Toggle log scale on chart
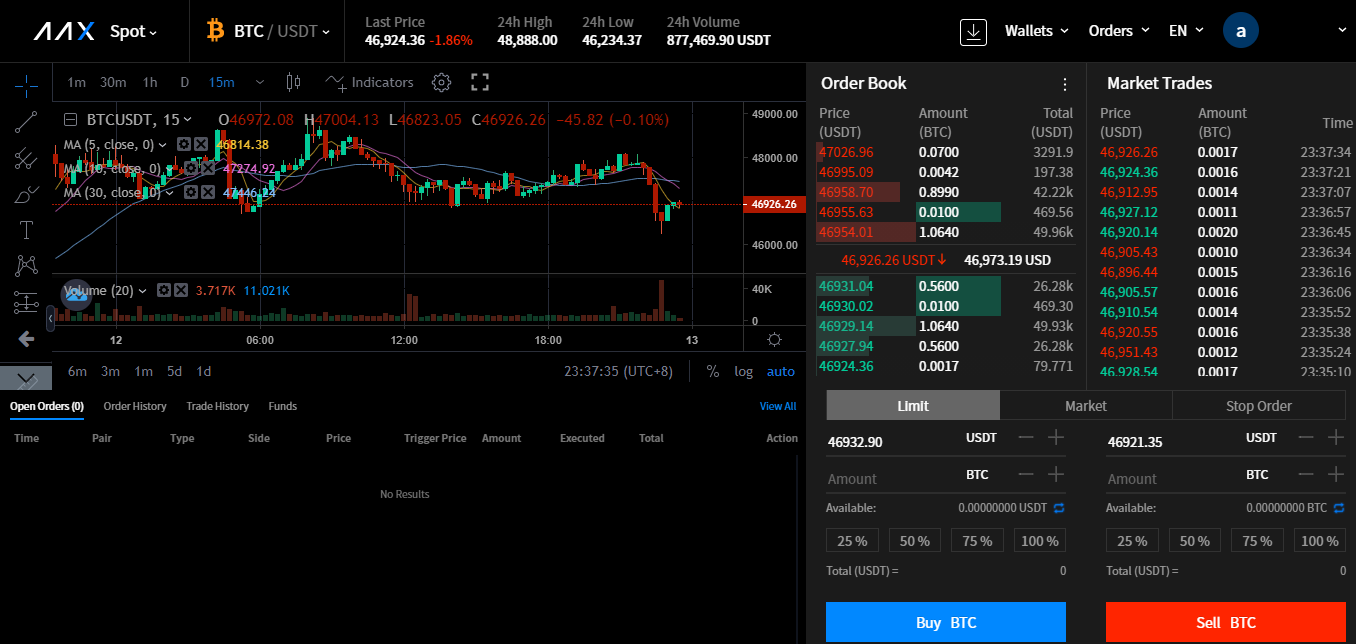This screenshot has height=644, width=1356. point(743,371)
